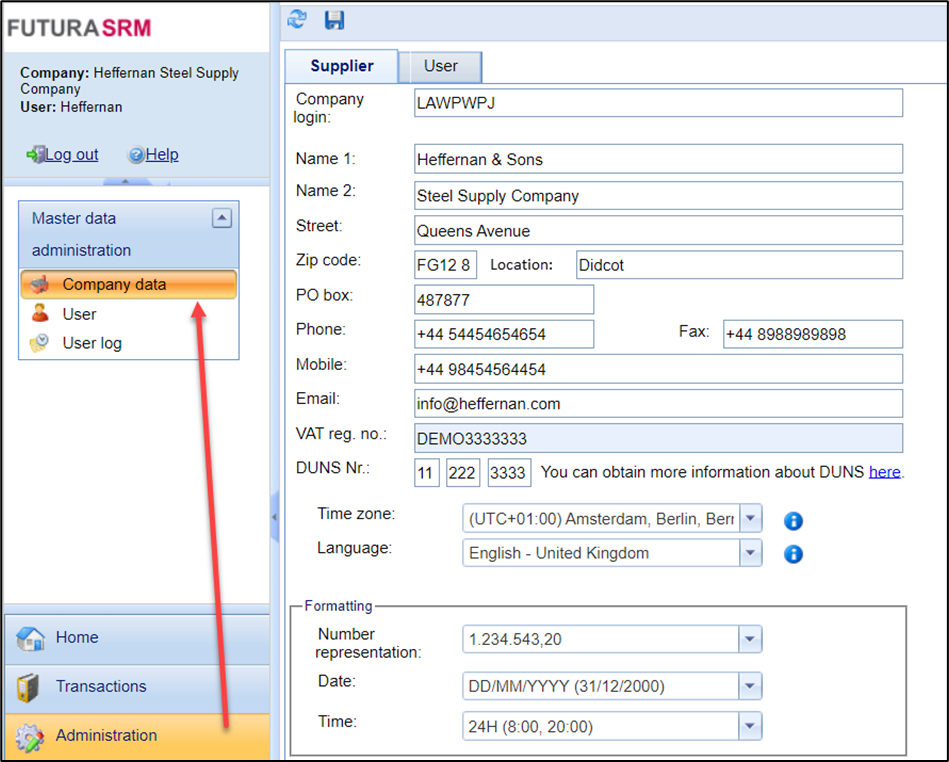Open the Language dropdown

[x=750, y=553]
